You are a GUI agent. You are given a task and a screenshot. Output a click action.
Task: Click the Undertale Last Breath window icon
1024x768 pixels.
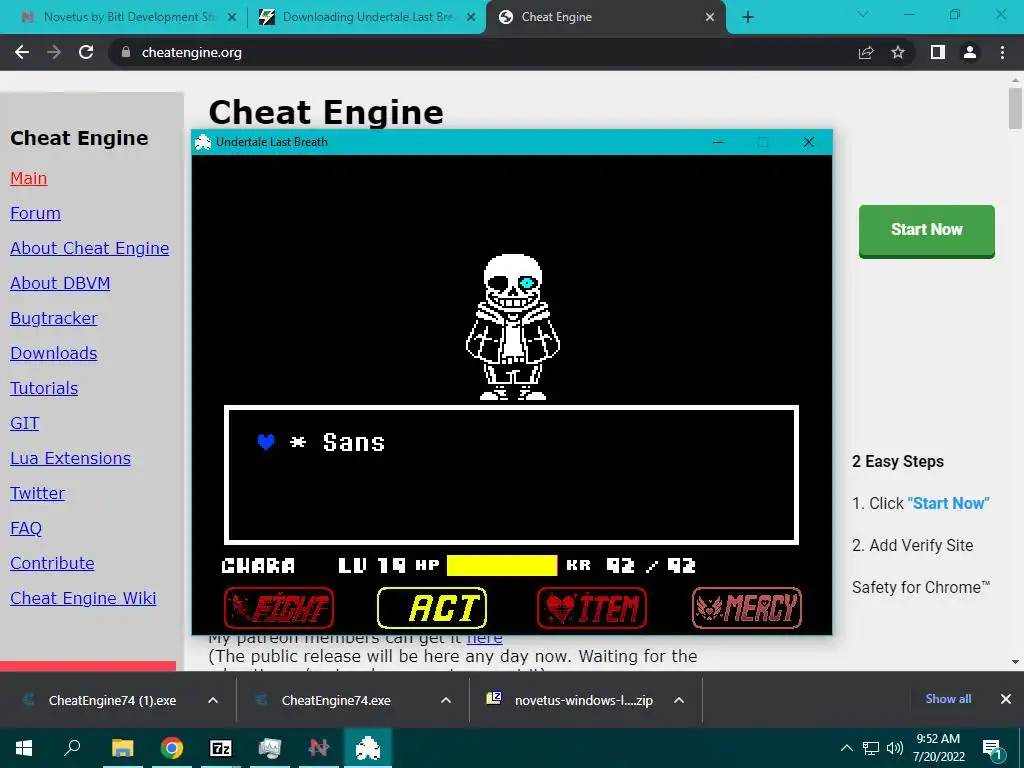point(203,142)
